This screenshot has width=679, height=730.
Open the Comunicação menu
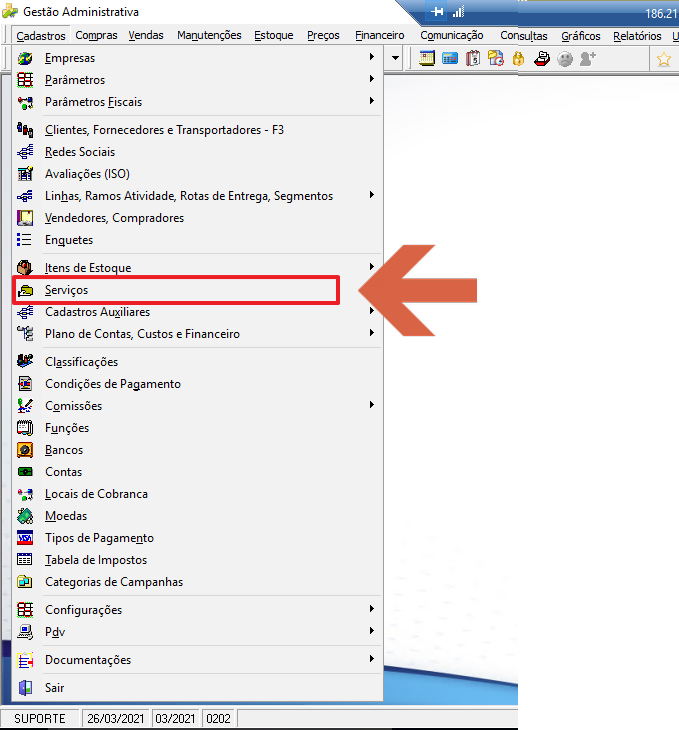tap(452, 35)
